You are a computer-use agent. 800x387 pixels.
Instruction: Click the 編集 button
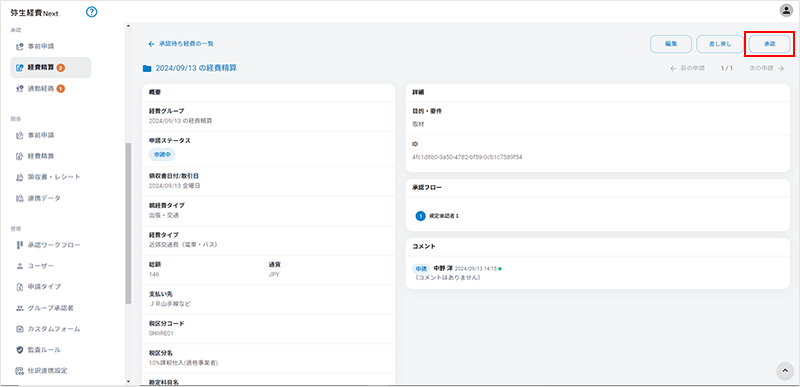point(671,44)
